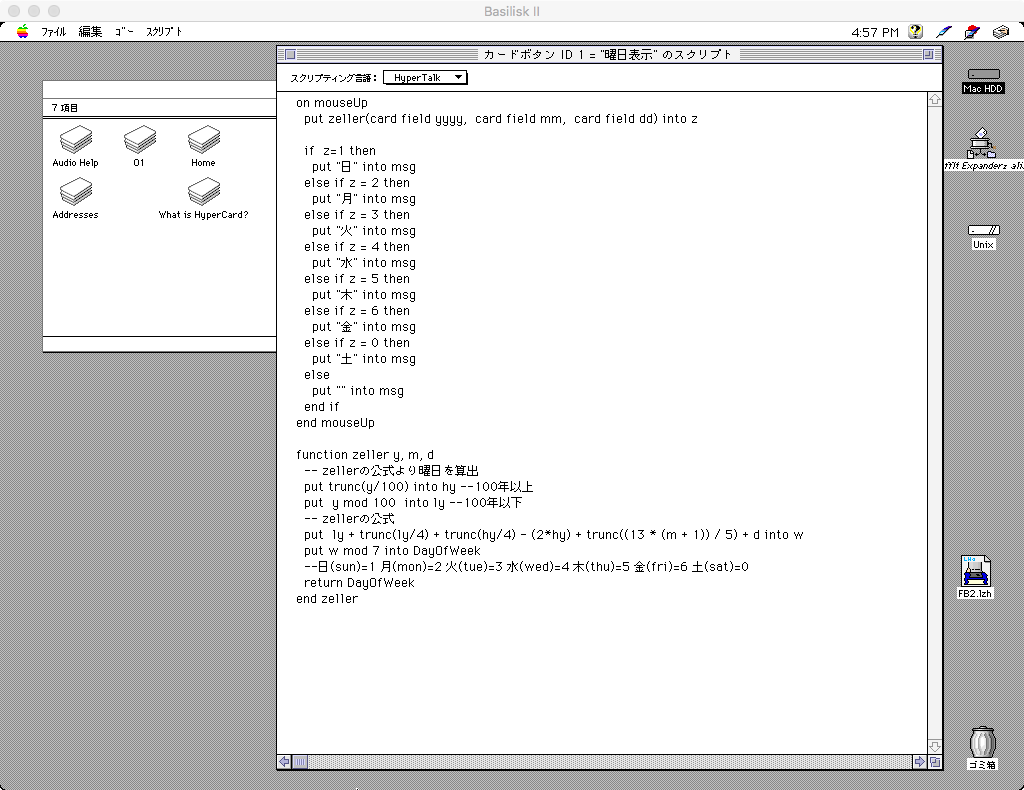Open the 編集 menu
Screen dimensions: 1024x790
pos(90,31)
